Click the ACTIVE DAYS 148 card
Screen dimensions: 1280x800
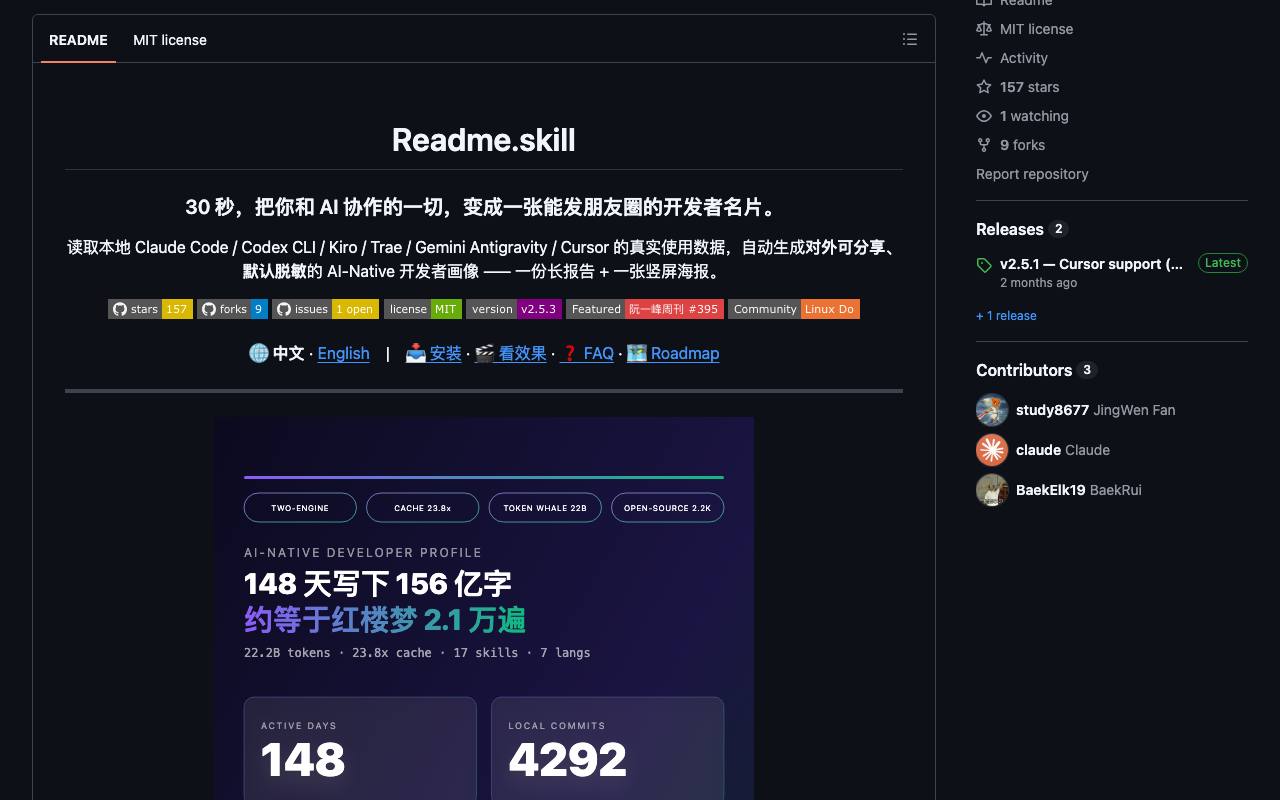click(x=360, y=748)
